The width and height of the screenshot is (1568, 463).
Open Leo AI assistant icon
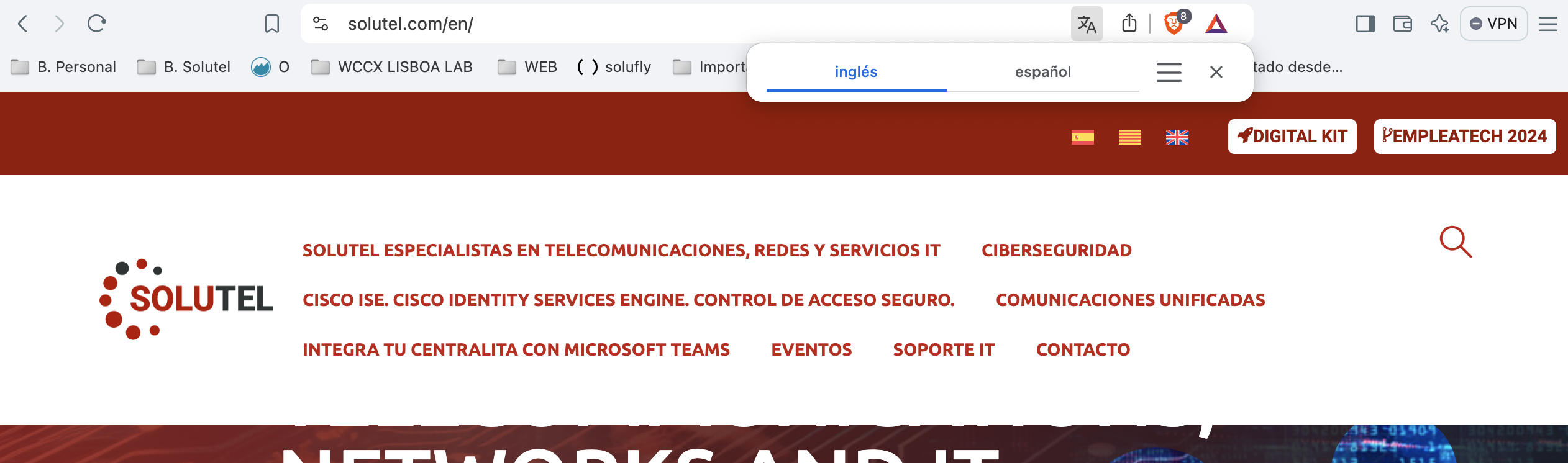(x=1439, y=24)
